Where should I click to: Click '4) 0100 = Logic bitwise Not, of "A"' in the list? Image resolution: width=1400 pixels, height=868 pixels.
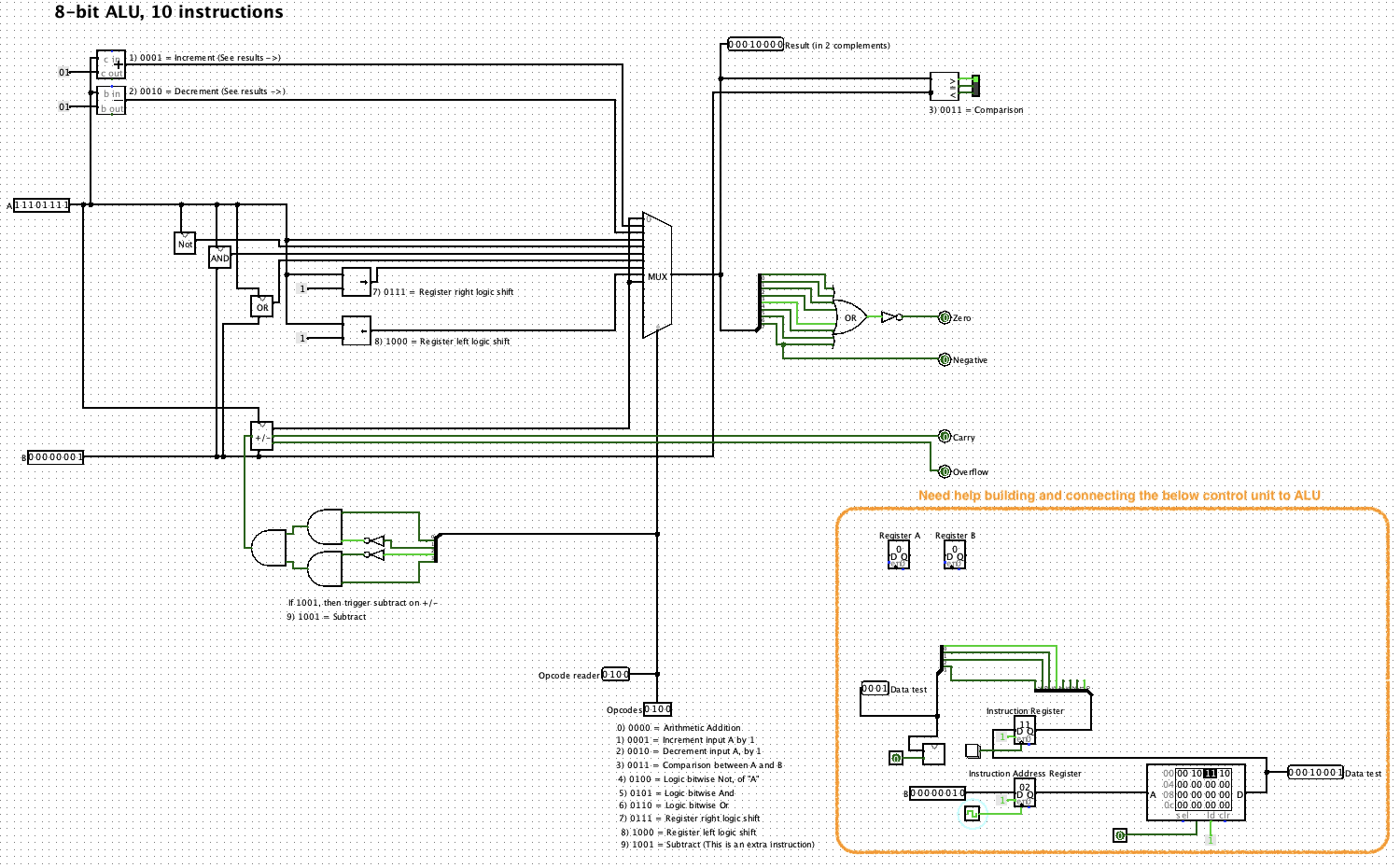688,779
